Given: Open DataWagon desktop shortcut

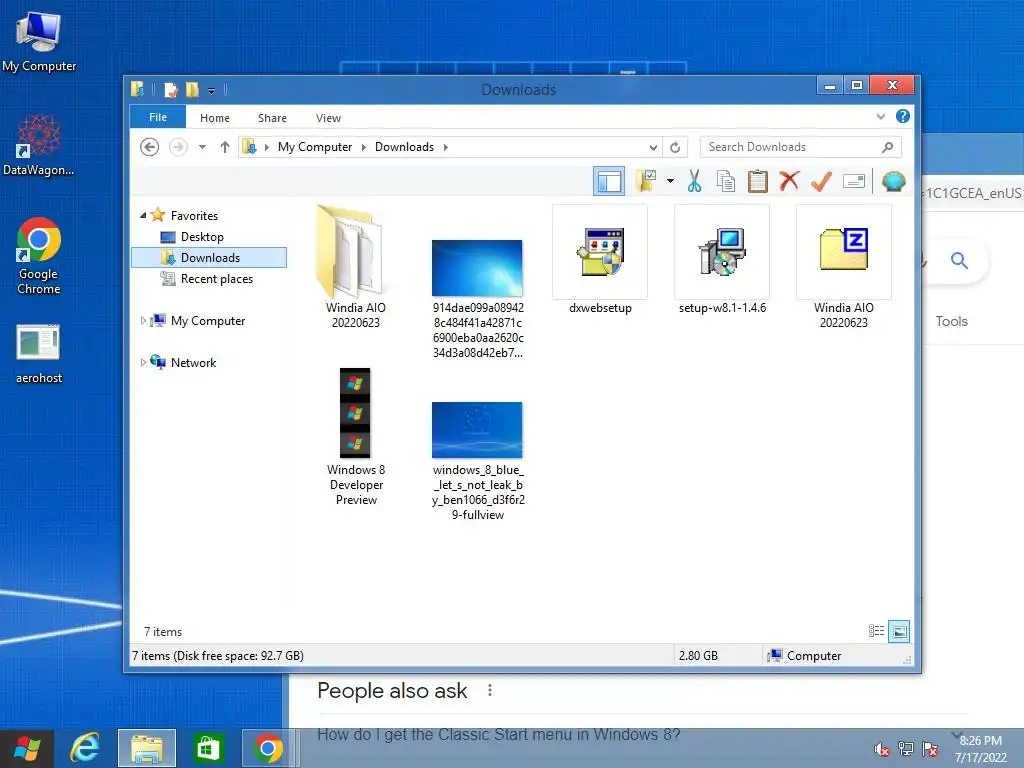Looking at the screenshot, I should click(39, 145).
